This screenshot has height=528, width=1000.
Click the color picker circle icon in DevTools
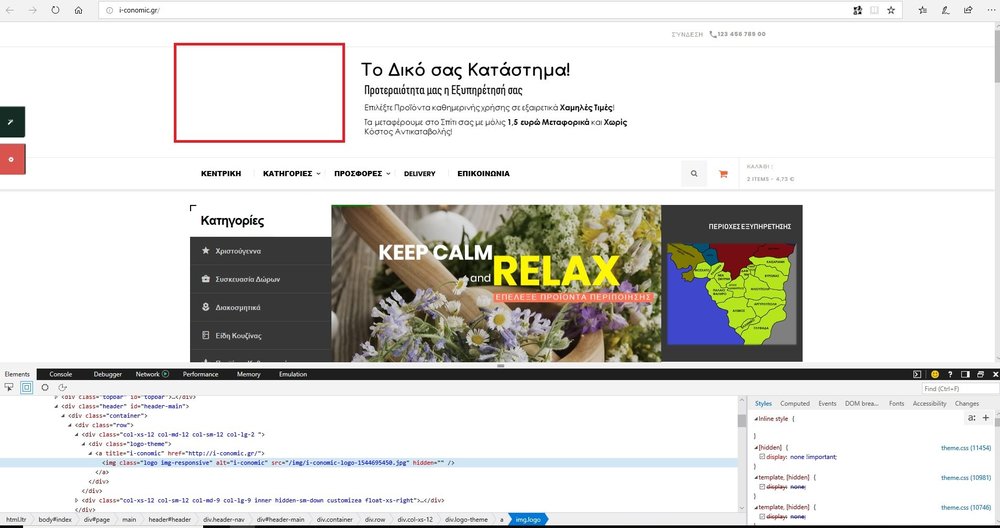pyautogui.click(x=45, y=387)
